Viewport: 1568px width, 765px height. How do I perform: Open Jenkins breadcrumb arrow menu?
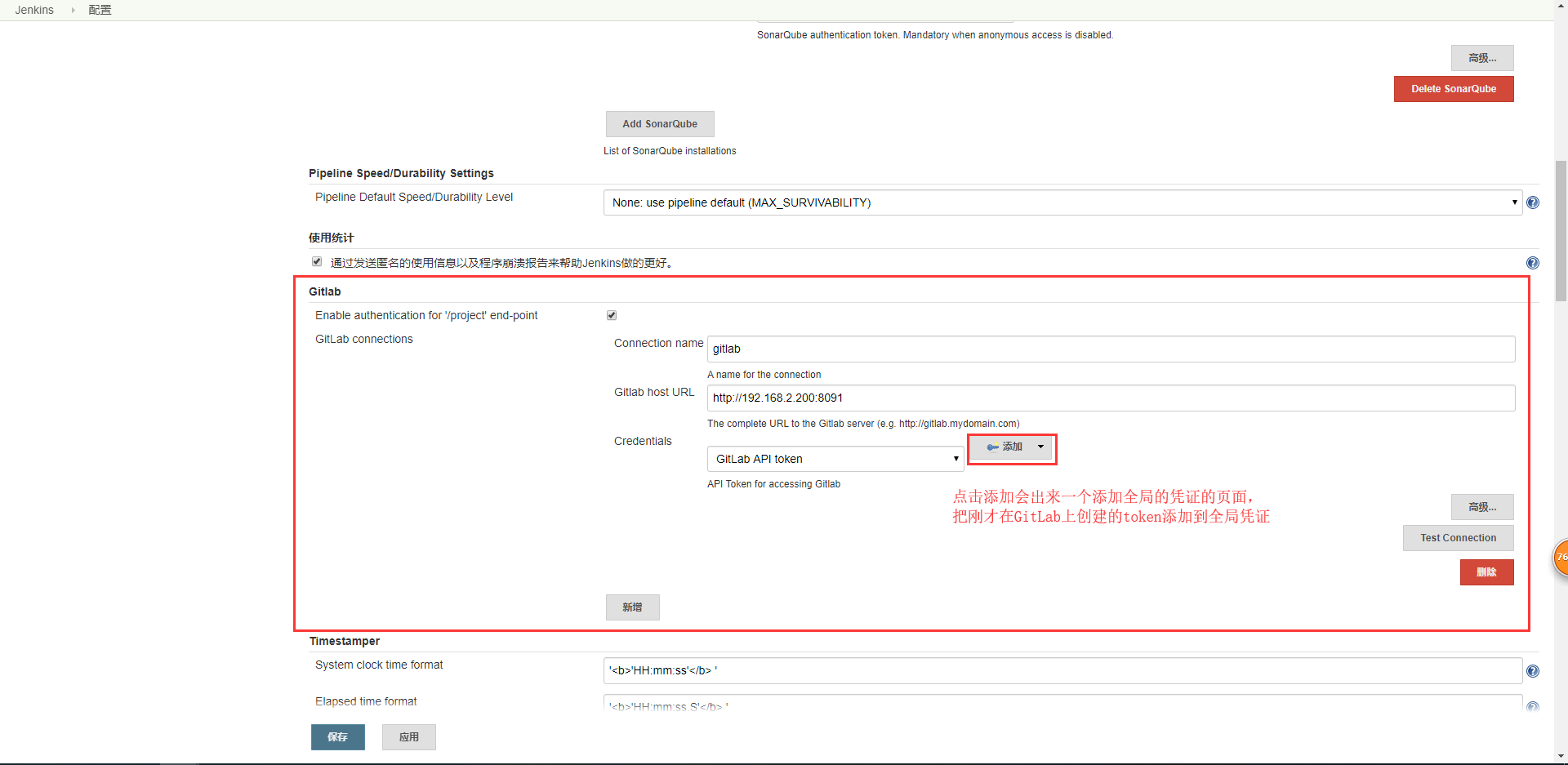(x=73, y=10)
